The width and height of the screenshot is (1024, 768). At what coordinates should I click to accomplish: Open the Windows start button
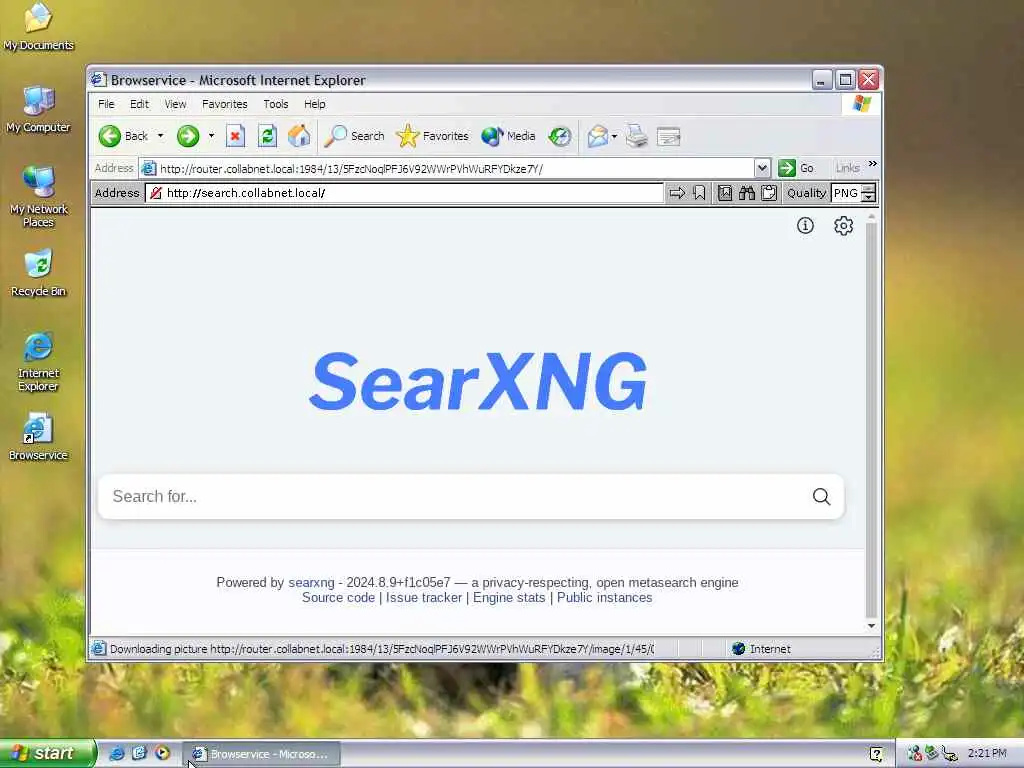coord(48,754)
